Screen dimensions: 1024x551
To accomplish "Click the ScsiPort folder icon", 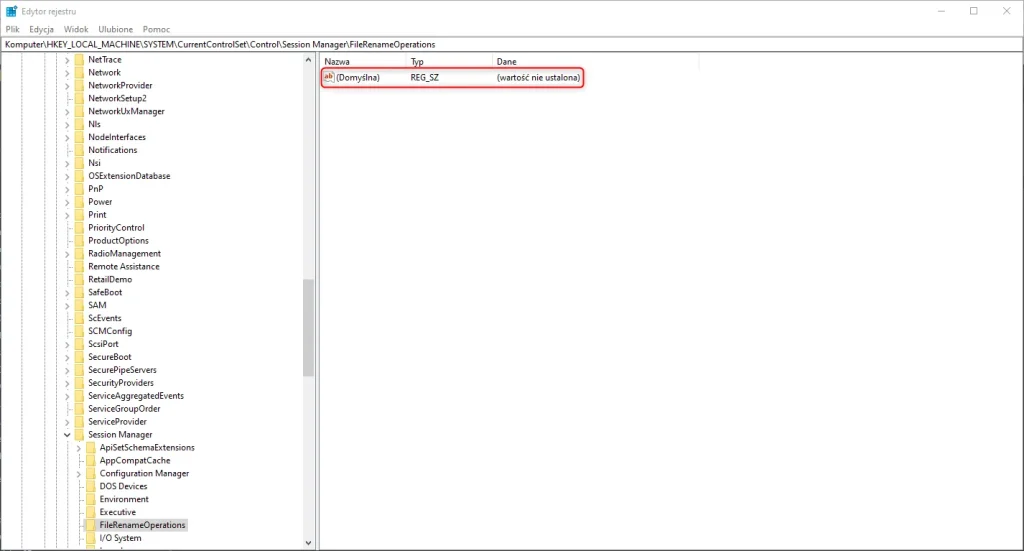I will coord(79,343).
